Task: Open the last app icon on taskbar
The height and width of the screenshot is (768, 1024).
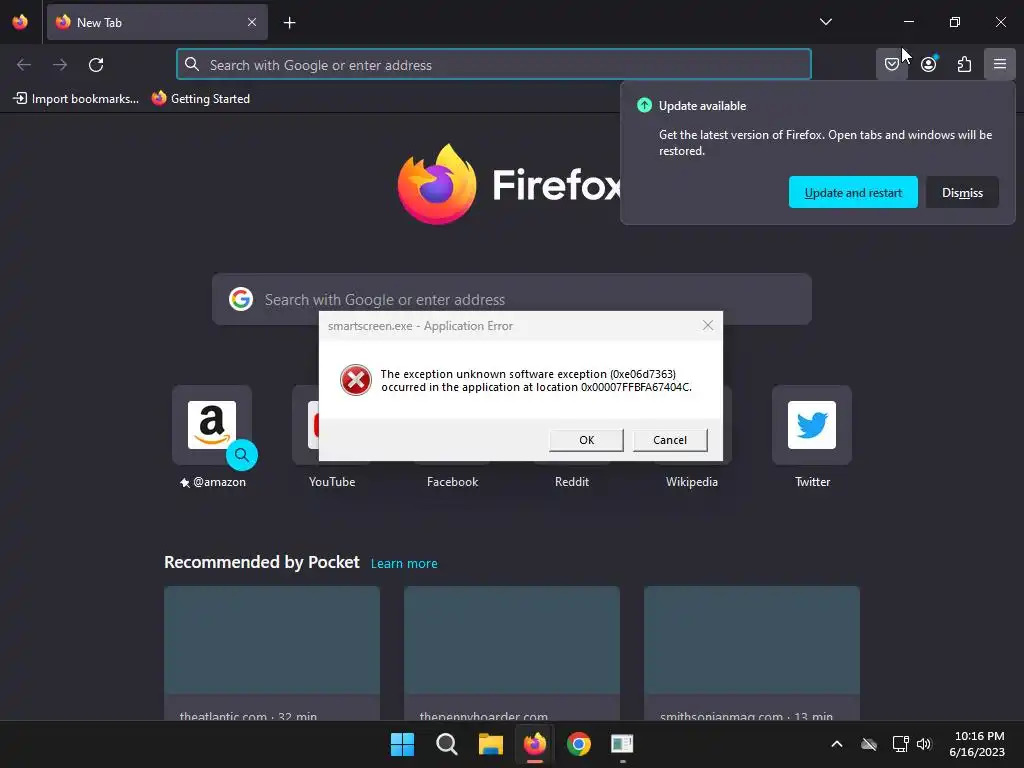Action: (622, 744)
